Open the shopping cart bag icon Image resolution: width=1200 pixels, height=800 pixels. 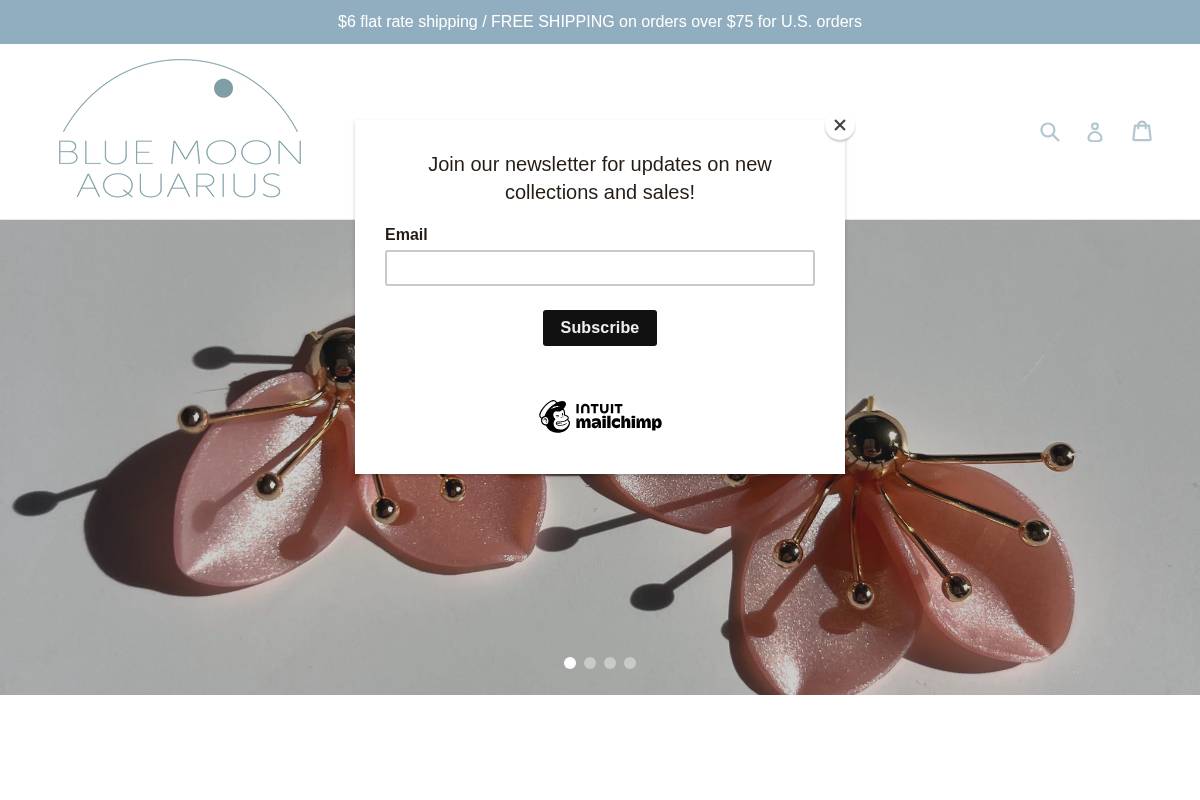click(x=1142, y=131)
